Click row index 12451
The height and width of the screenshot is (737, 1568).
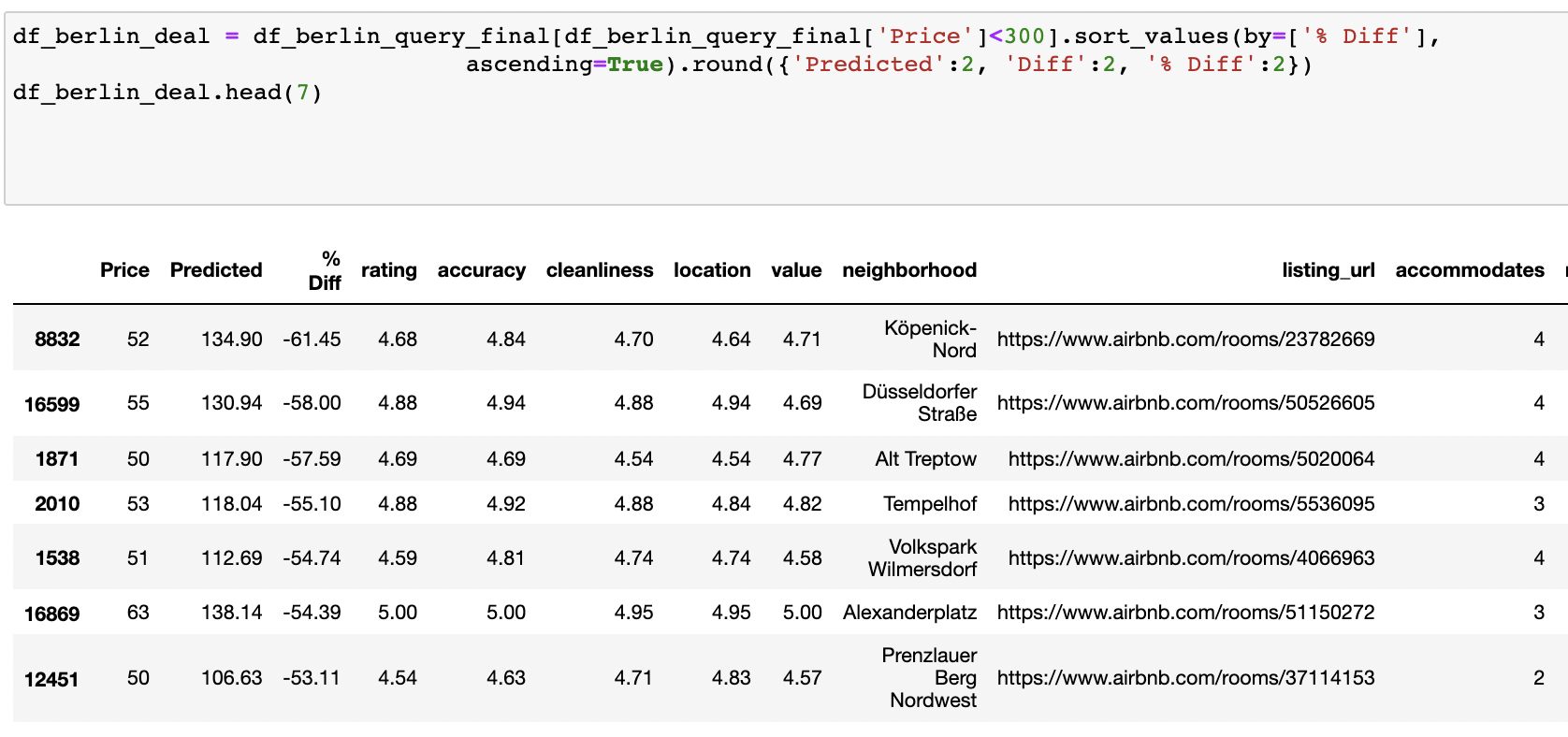51,679
